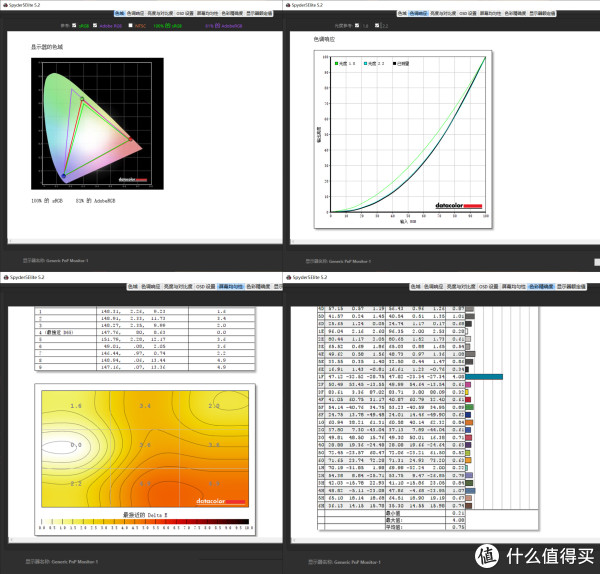The image size is (600, 574).
Task: Click the teal 4.00 delta bar in accuracy chart
Action: coord(484,377)
